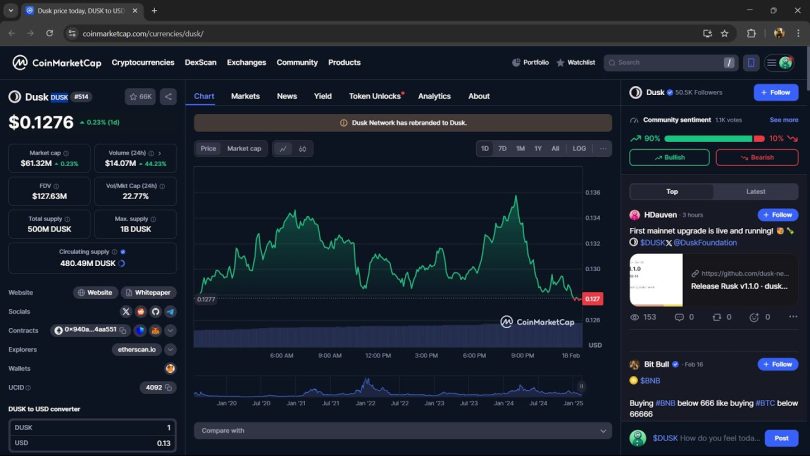Image resolution: width=810 pixels, height=456 pixels.
Task: Click the community sentiment bar
Action: pos(714,138)
